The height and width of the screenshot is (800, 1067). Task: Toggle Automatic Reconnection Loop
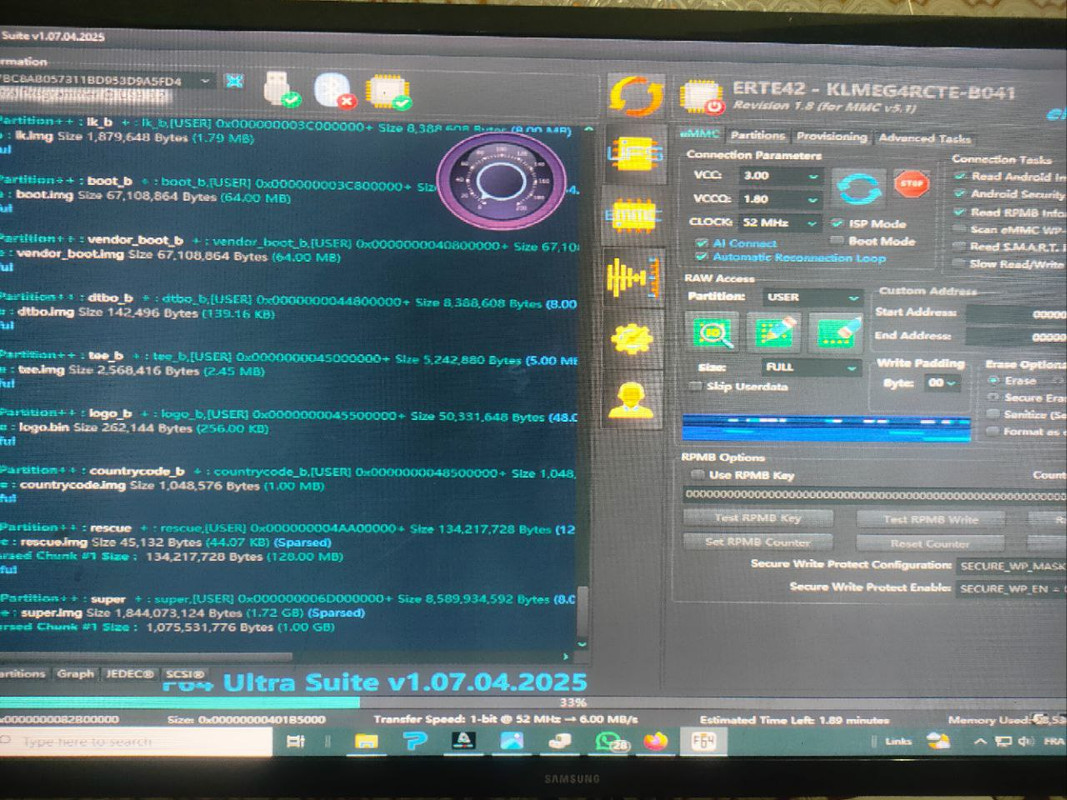click(x=702, y=256)
